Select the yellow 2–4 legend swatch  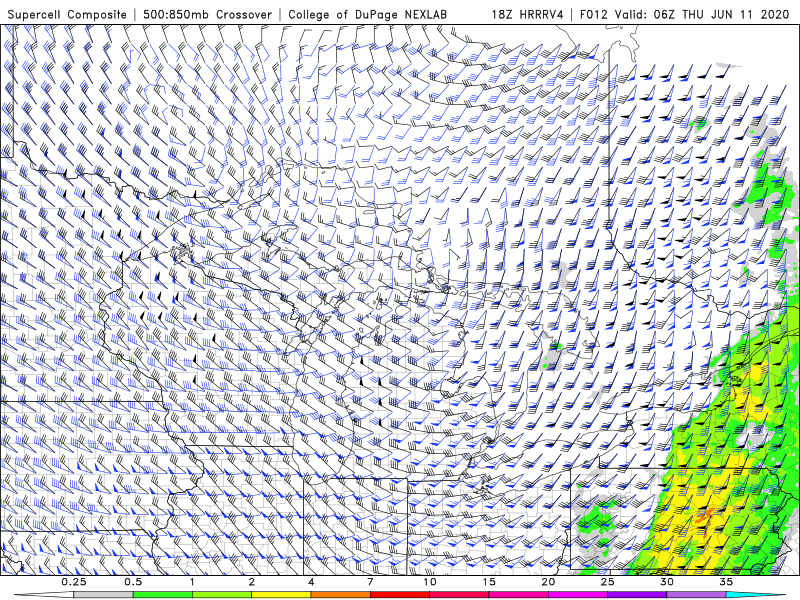pyautogui.click(x=281, y=595)
